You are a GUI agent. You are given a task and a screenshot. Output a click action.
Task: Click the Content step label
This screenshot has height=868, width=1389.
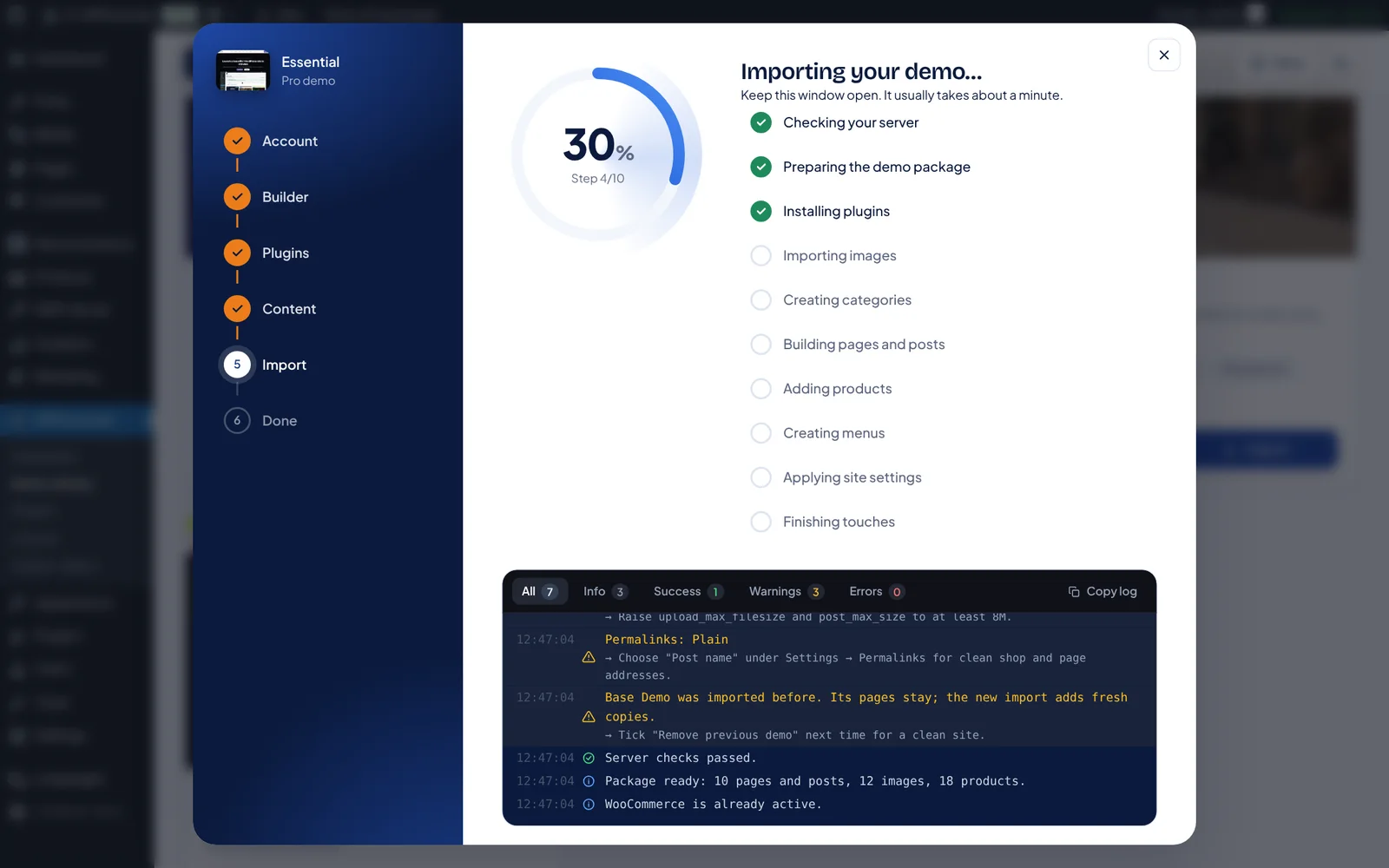289,309
